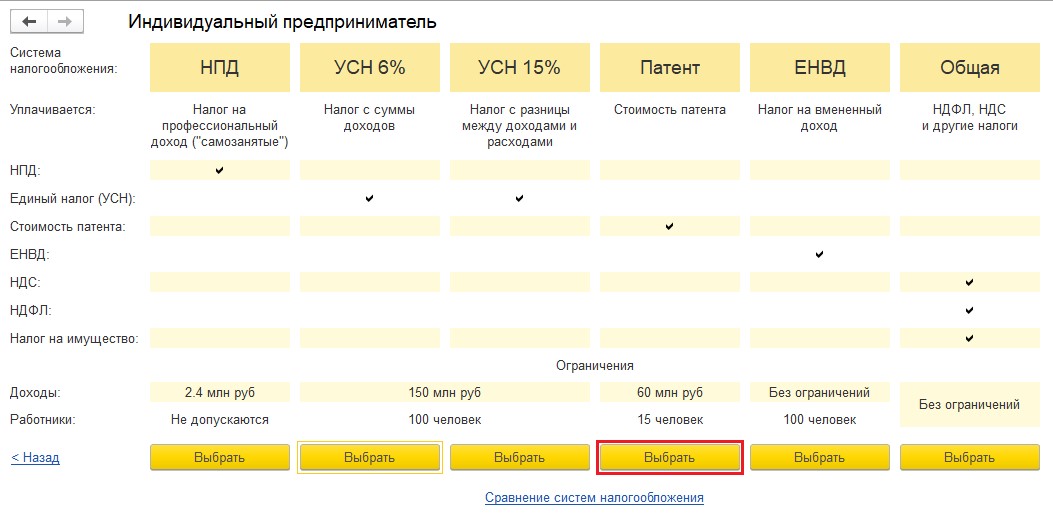Image resolution: width=1053 pixels, height=523 pixels.
Task: Go back via the Назад link
Action: pos(35,458)
